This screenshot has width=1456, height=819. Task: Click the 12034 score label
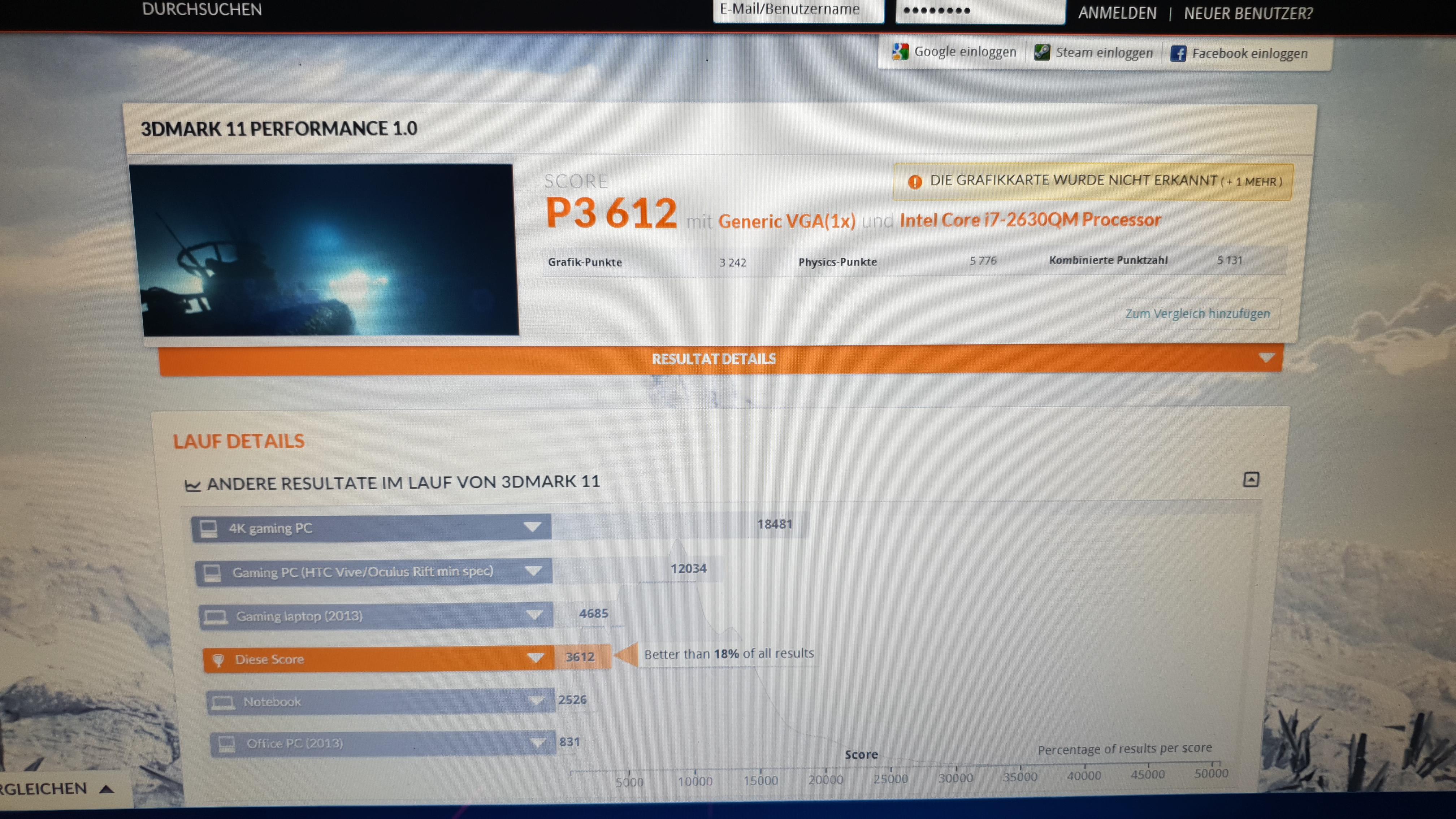click(x=688, y=569)
